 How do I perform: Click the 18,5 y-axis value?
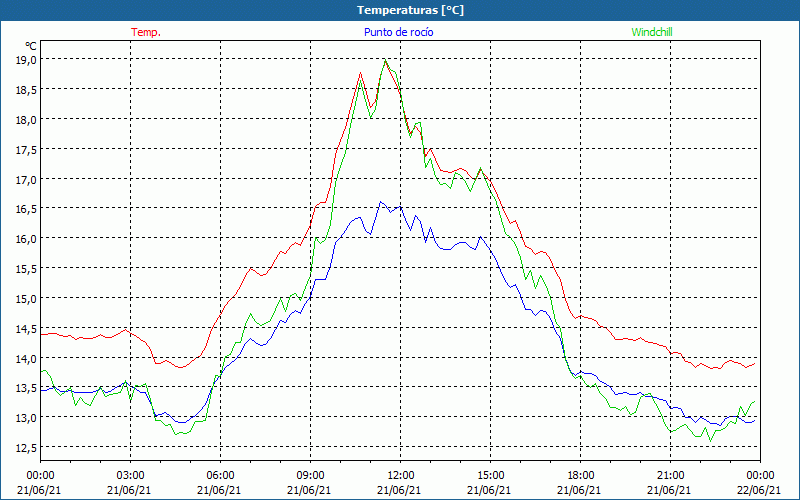click(x=28, y=89)
